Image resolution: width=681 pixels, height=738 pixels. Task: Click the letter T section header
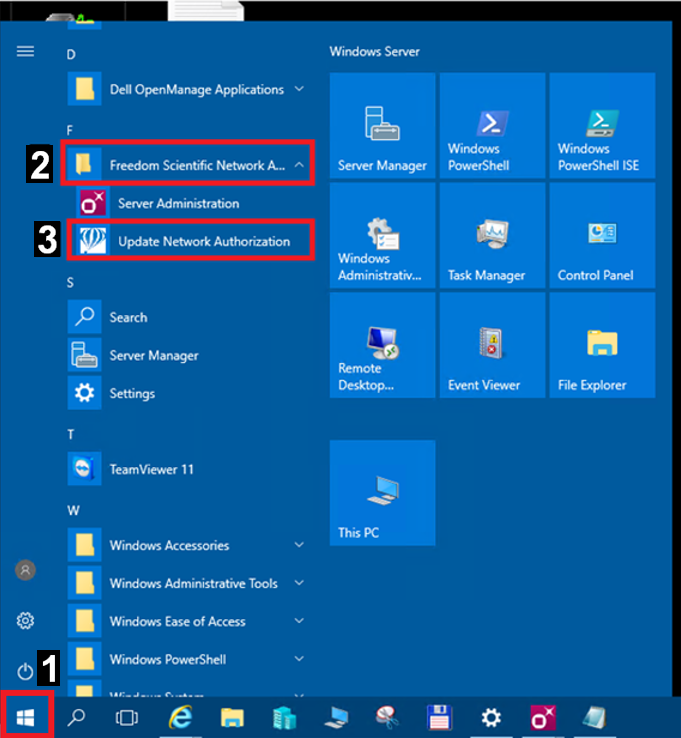[x=71, y=434]
